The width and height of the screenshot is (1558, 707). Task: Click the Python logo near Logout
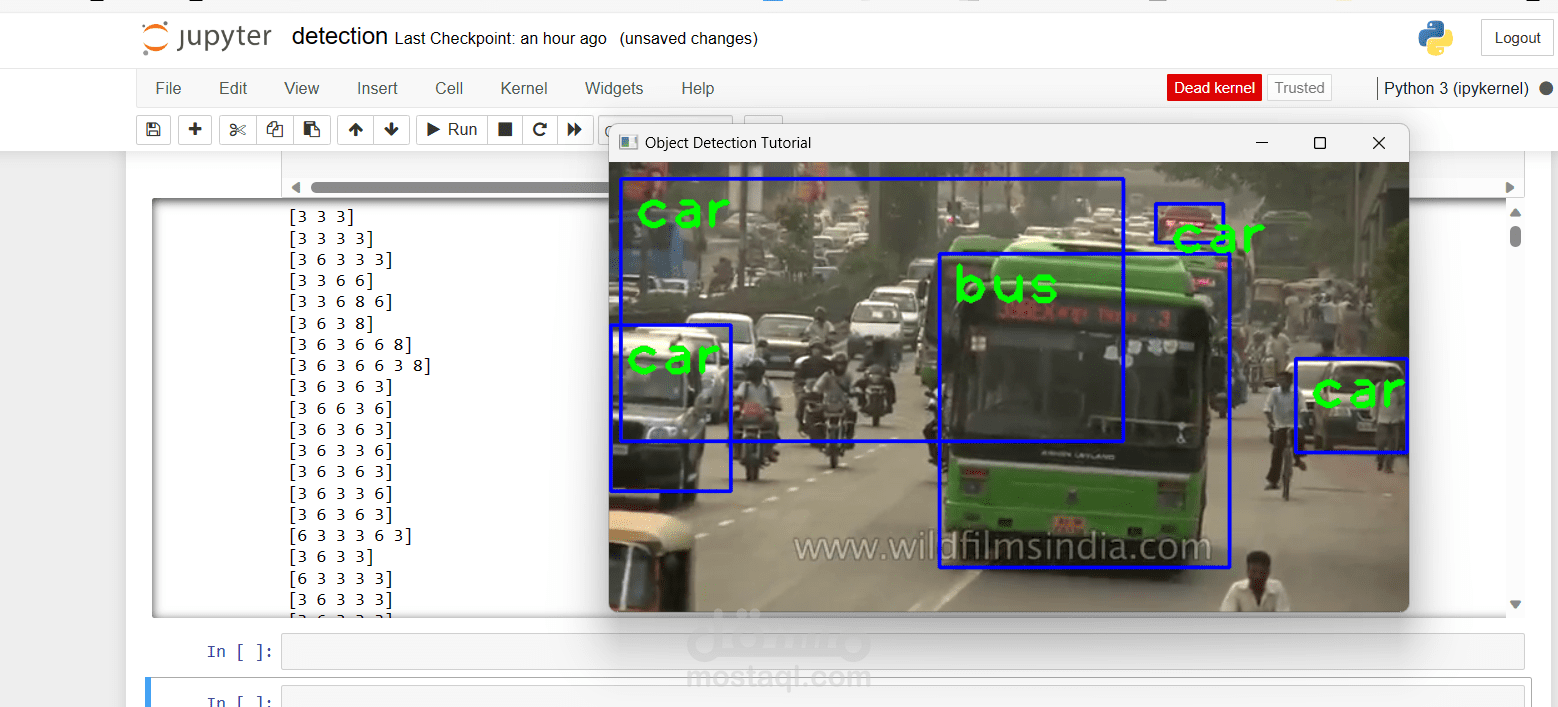point(1435,38)
